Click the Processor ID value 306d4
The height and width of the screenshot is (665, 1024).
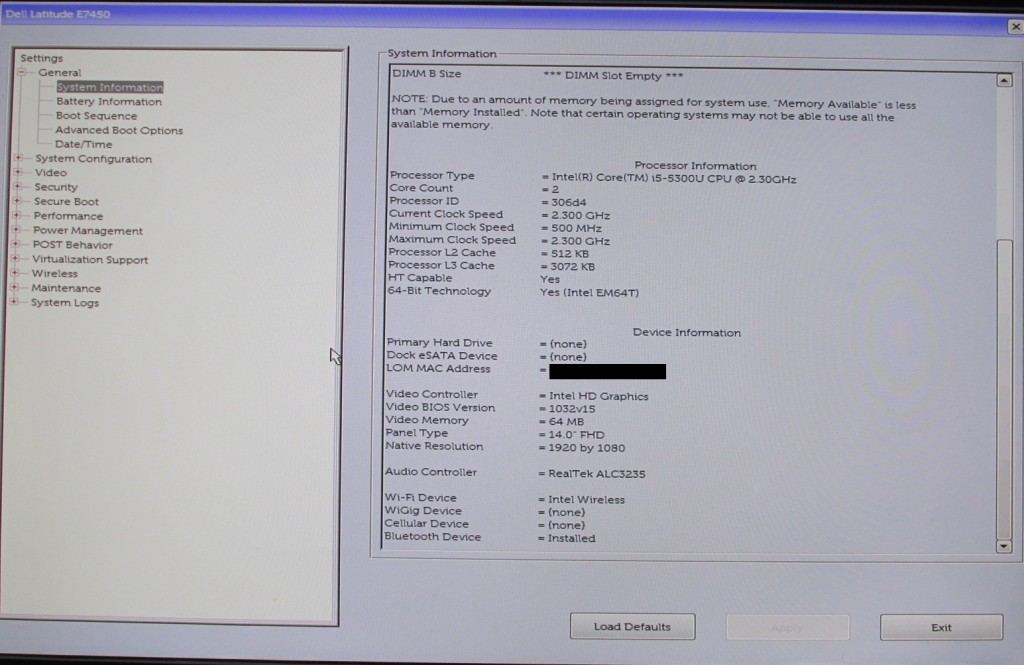pos(569,203)
